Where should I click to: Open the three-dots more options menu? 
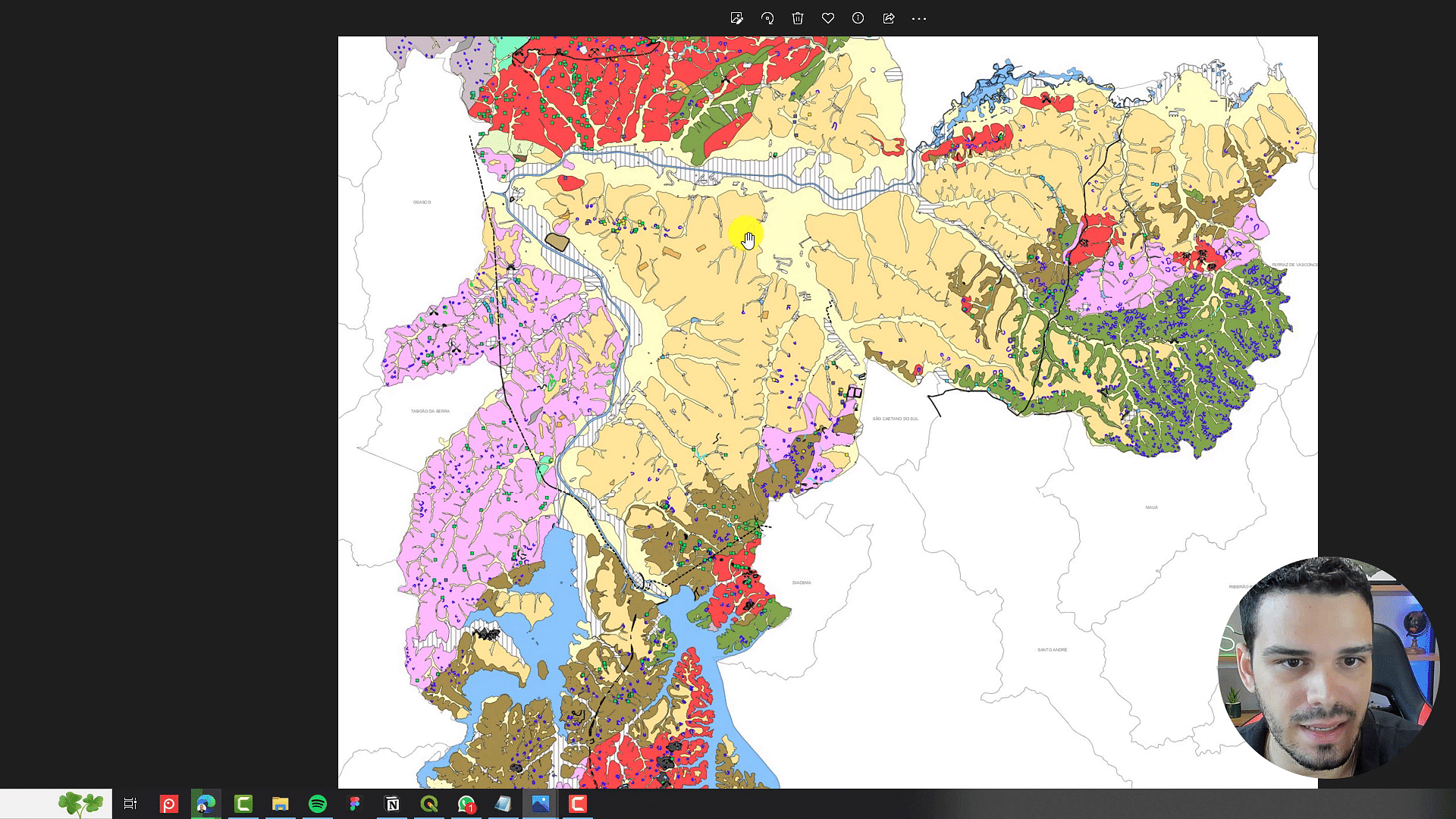coord(919,18)
